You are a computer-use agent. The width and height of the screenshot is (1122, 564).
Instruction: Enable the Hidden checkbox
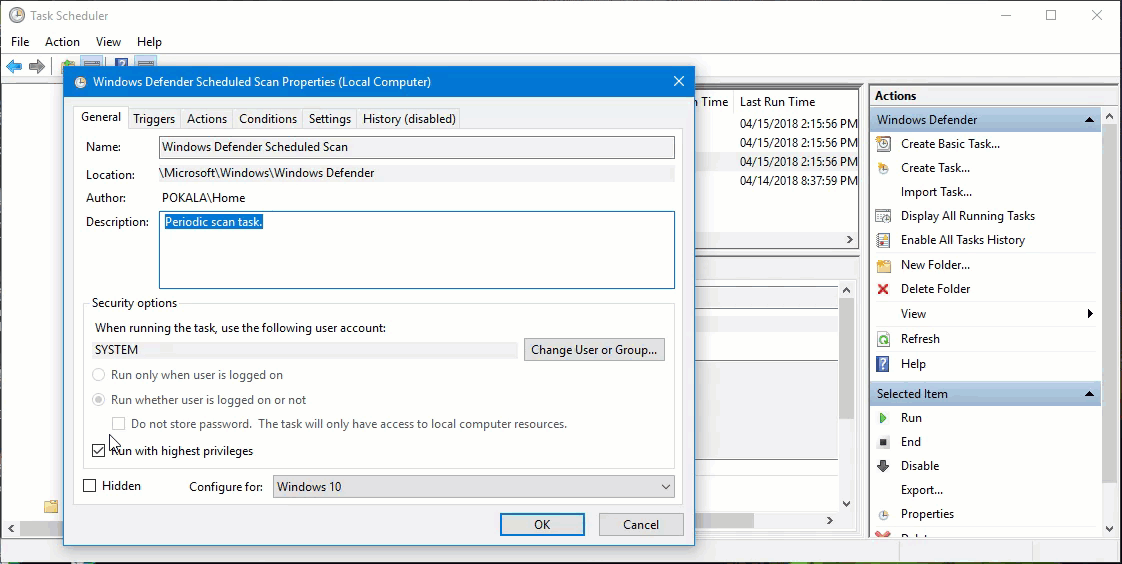click(x=90, y=486)
